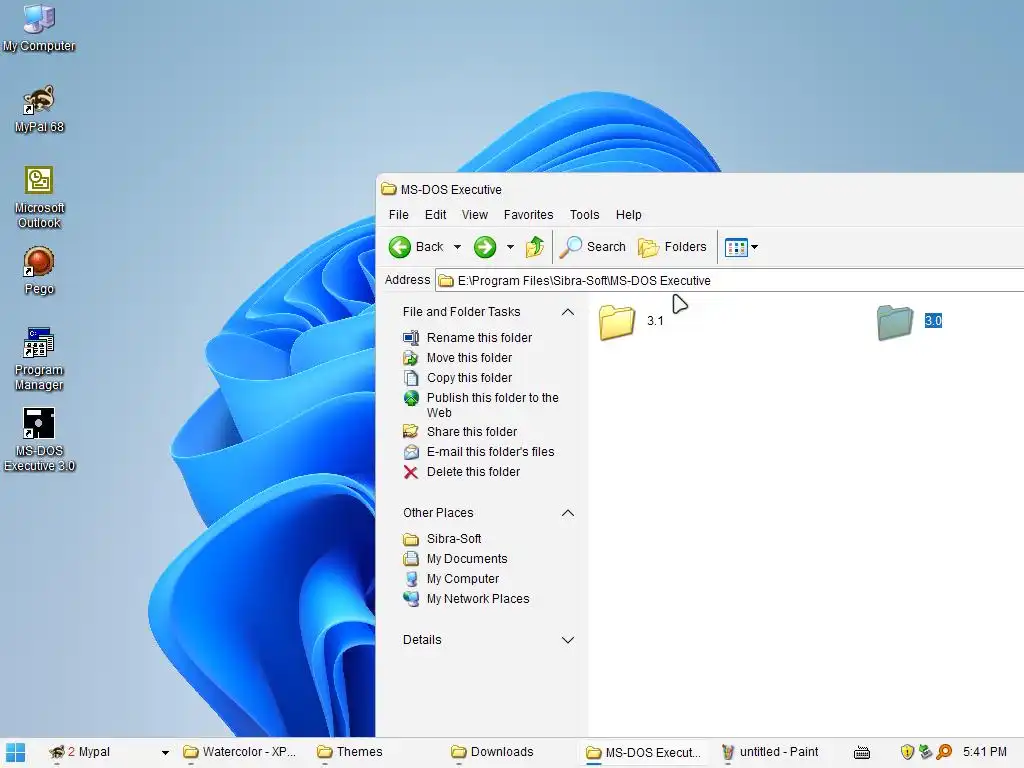The height and width of the screenshot is (768, 1024).
Task: Open the Search pane
Action: coord(592,247)
